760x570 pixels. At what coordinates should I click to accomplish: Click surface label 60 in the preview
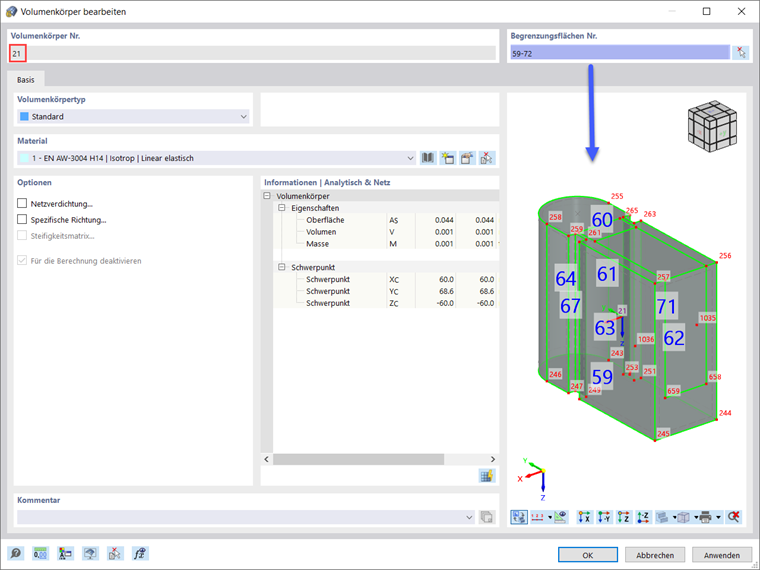pos(602,220)
